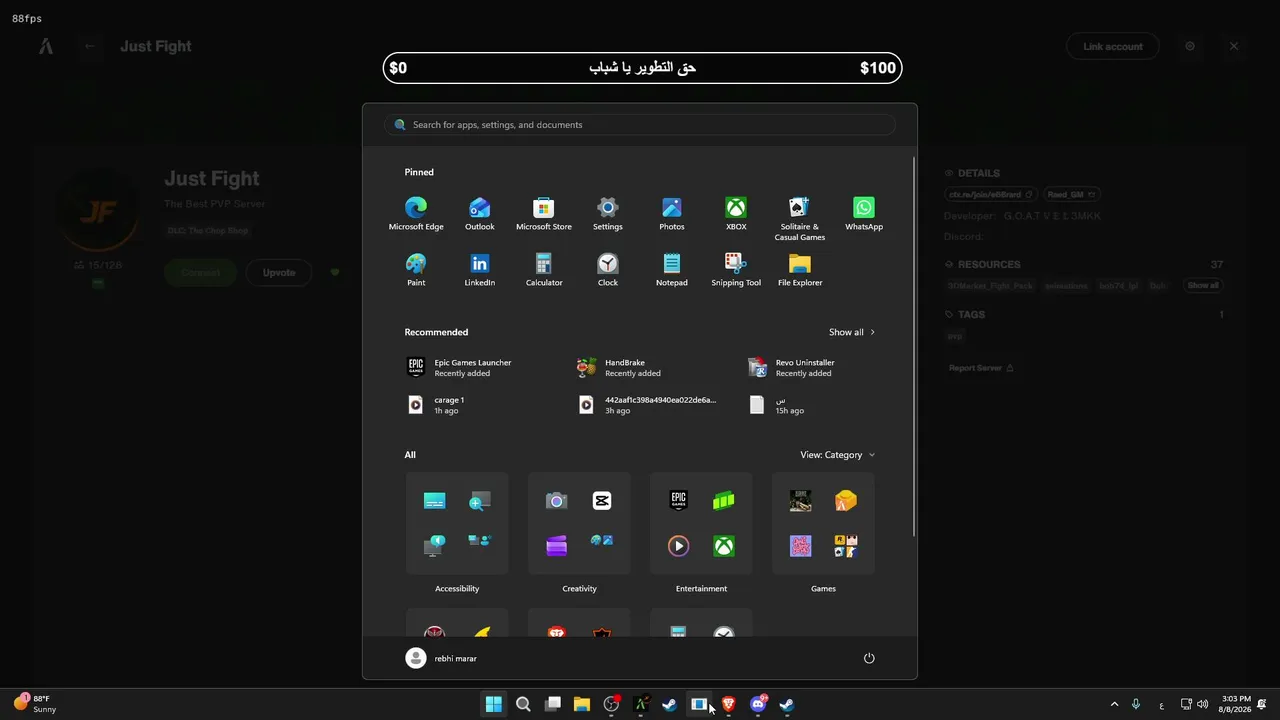Open the Microsoft Store pinned app
1280x720 pixels.
point(544,213)
